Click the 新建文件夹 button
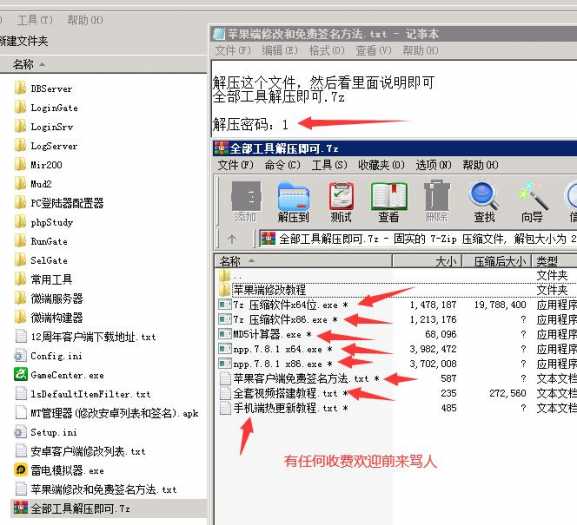 click(x=24, y=41)
